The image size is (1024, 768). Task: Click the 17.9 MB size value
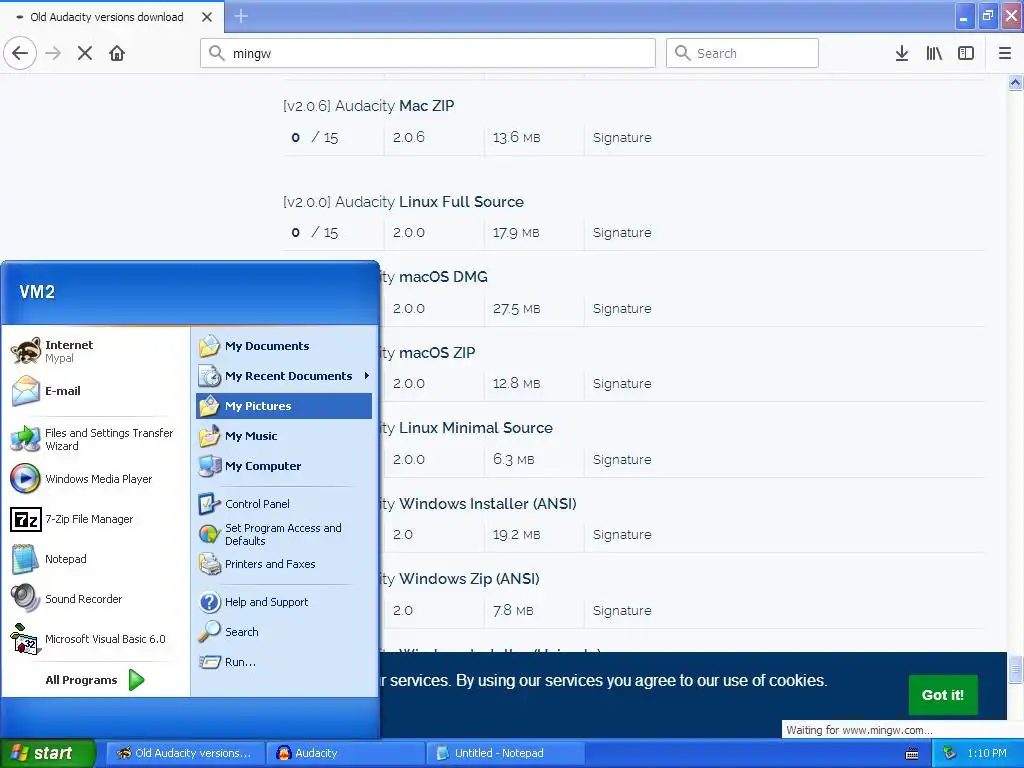tap(516, 233)
